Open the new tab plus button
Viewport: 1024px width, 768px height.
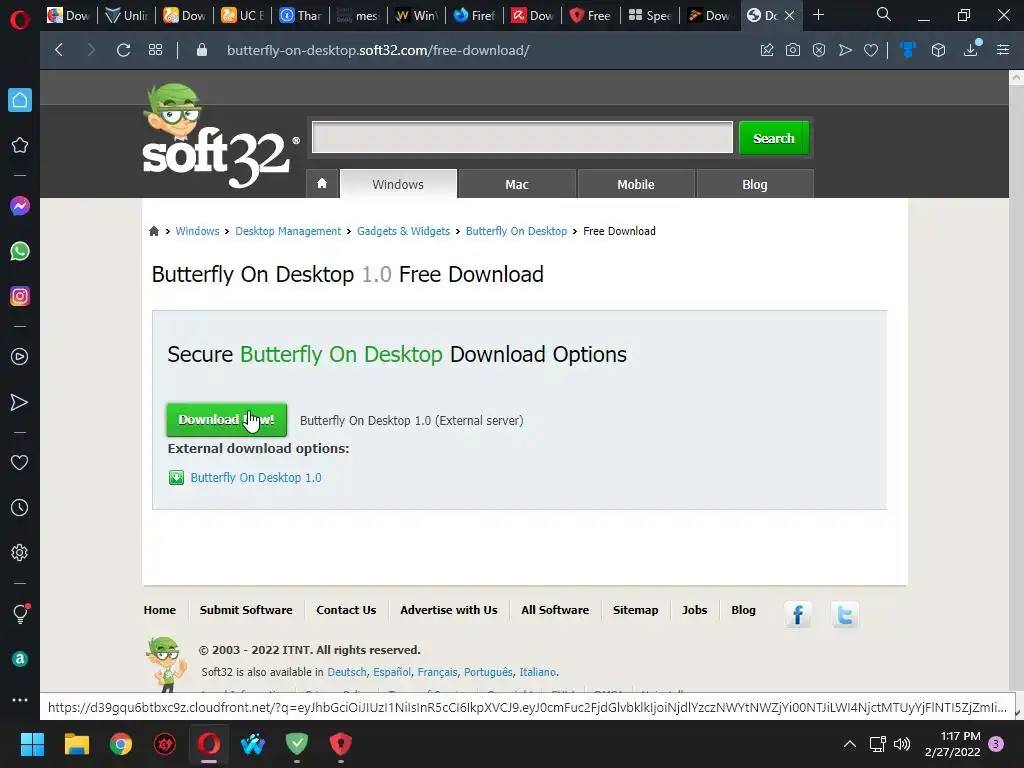[x=818, y=15]
